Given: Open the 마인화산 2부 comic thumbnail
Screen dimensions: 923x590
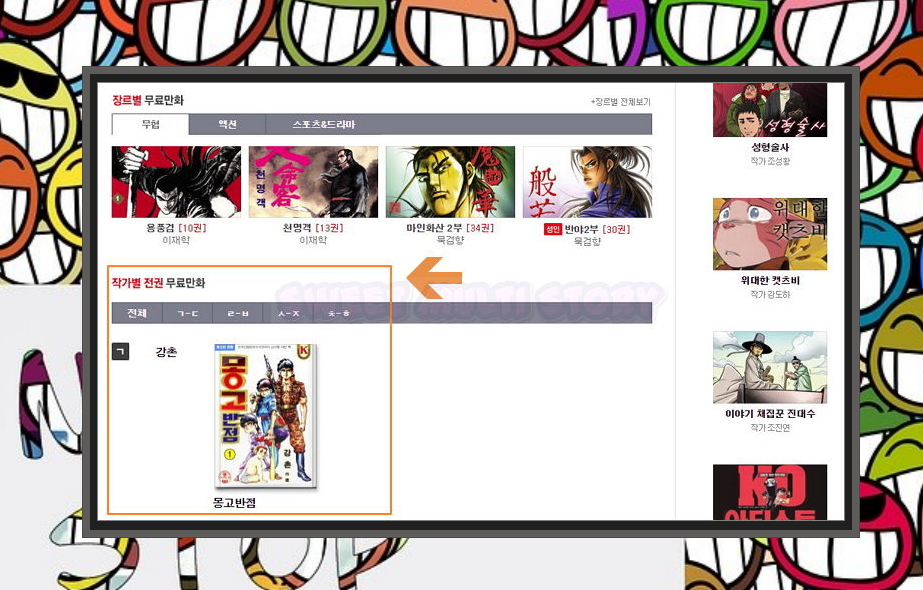Looking at the screenshot, I should point(450,182).
